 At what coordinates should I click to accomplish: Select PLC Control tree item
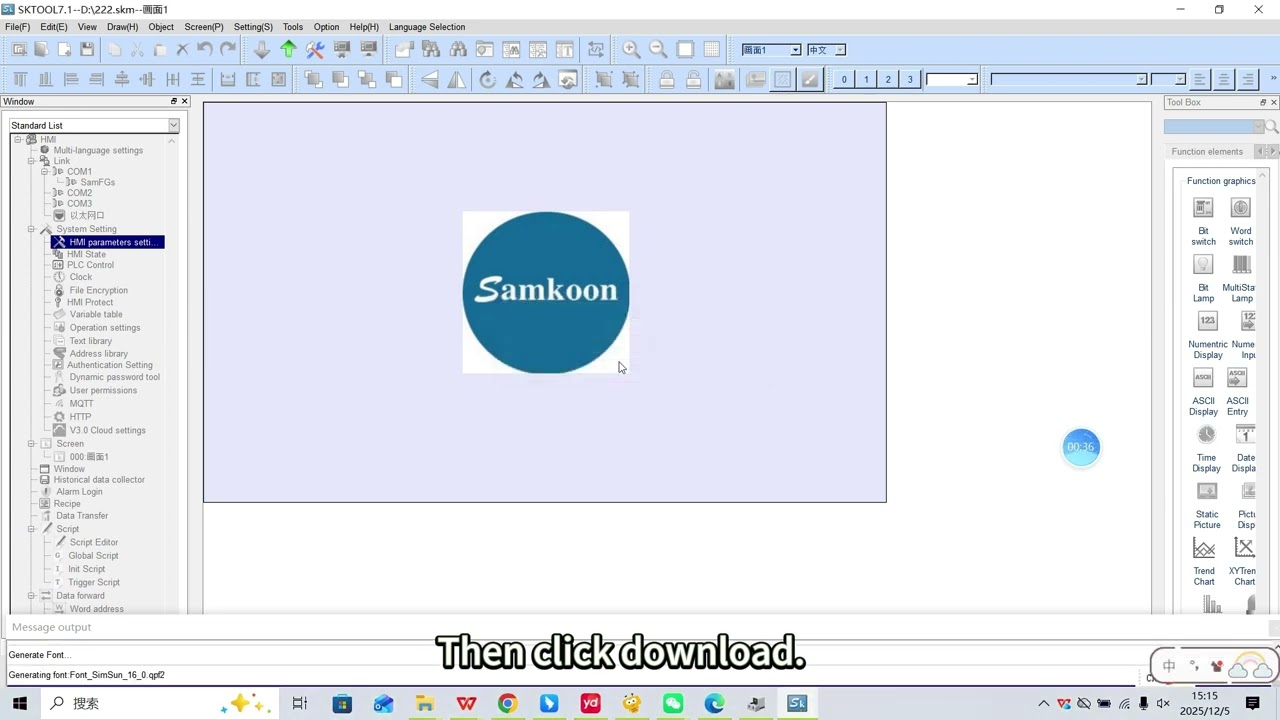pyautogui.click(x=90, y=265)
